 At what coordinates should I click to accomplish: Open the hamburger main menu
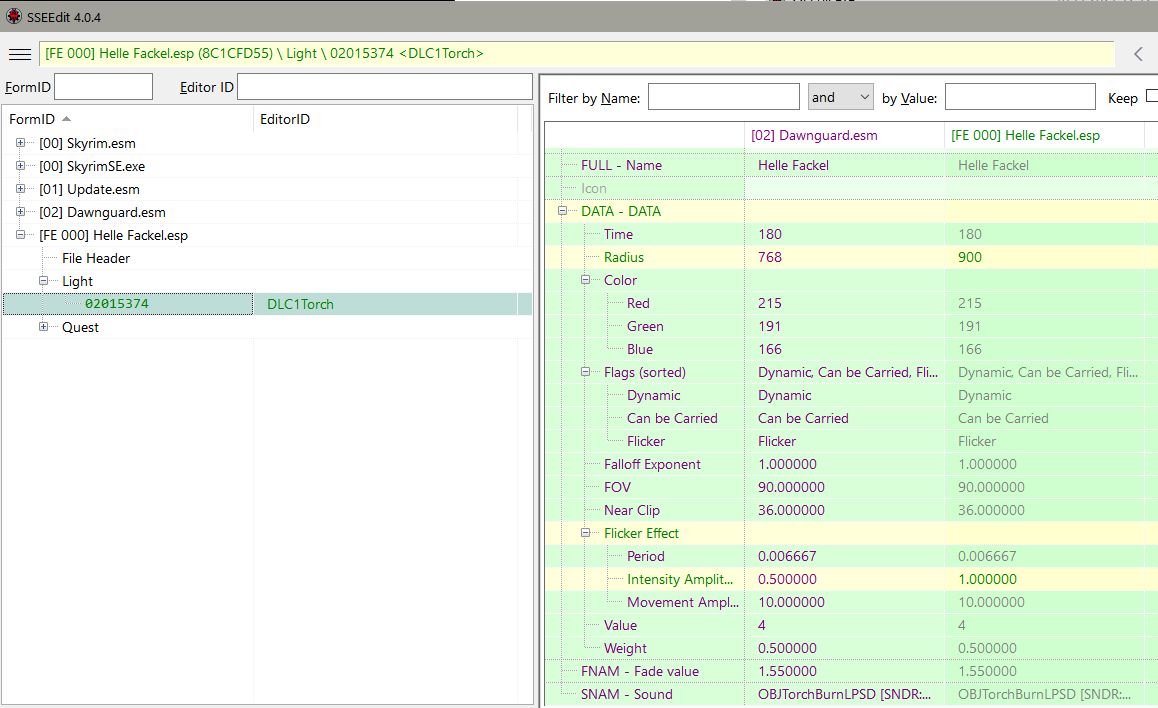coord(19,54)
